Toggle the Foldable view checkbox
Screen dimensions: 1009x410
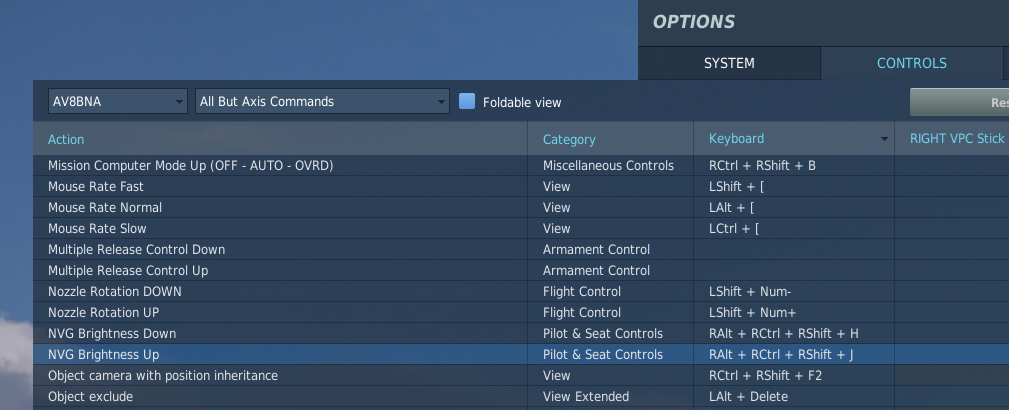coord(467,102)
